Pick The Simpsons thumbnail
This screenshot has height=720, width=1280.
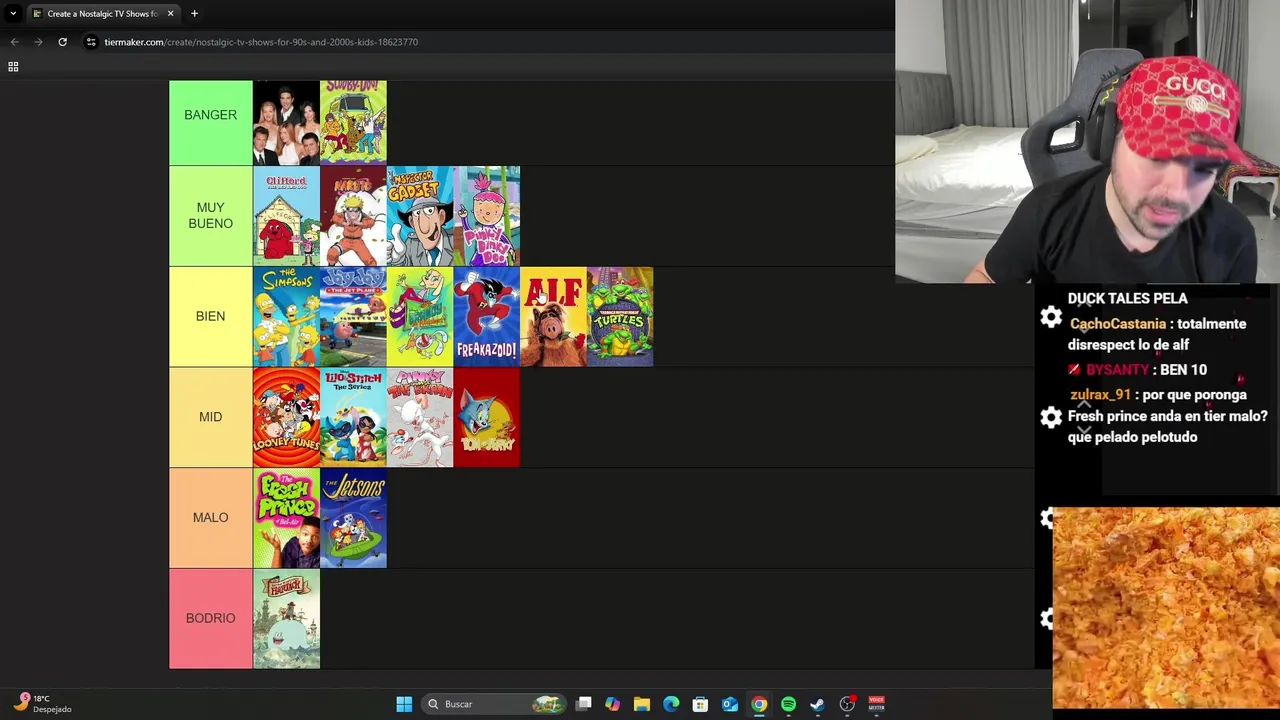(x=286, y=317)
